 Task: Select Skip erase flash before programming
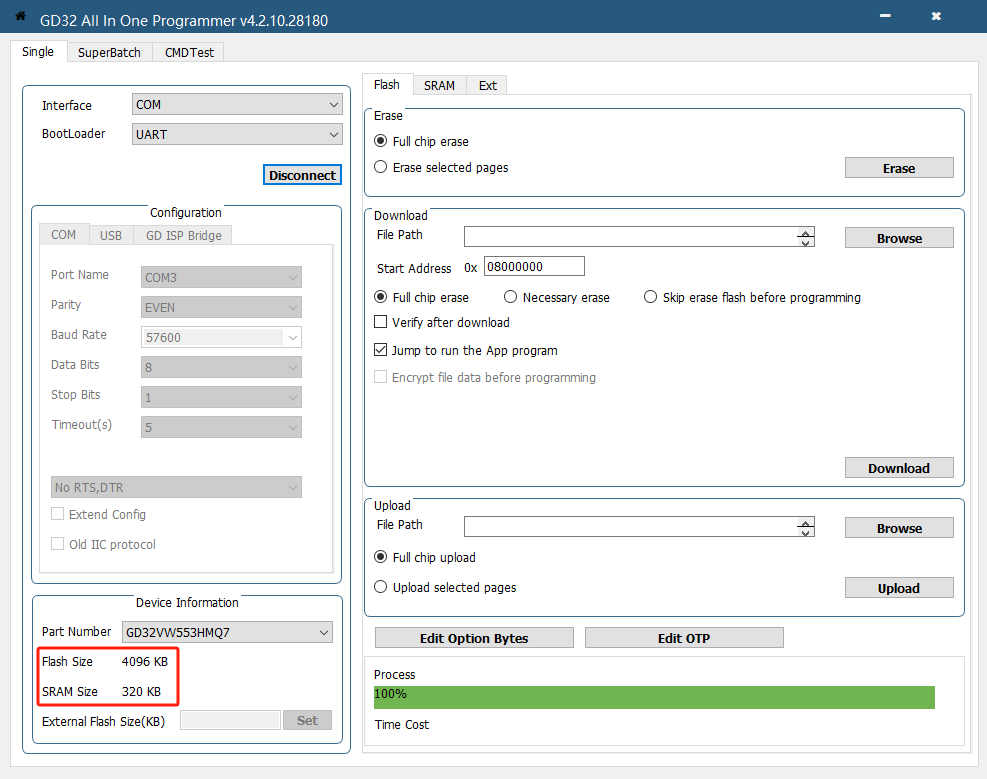pos(651,297)
